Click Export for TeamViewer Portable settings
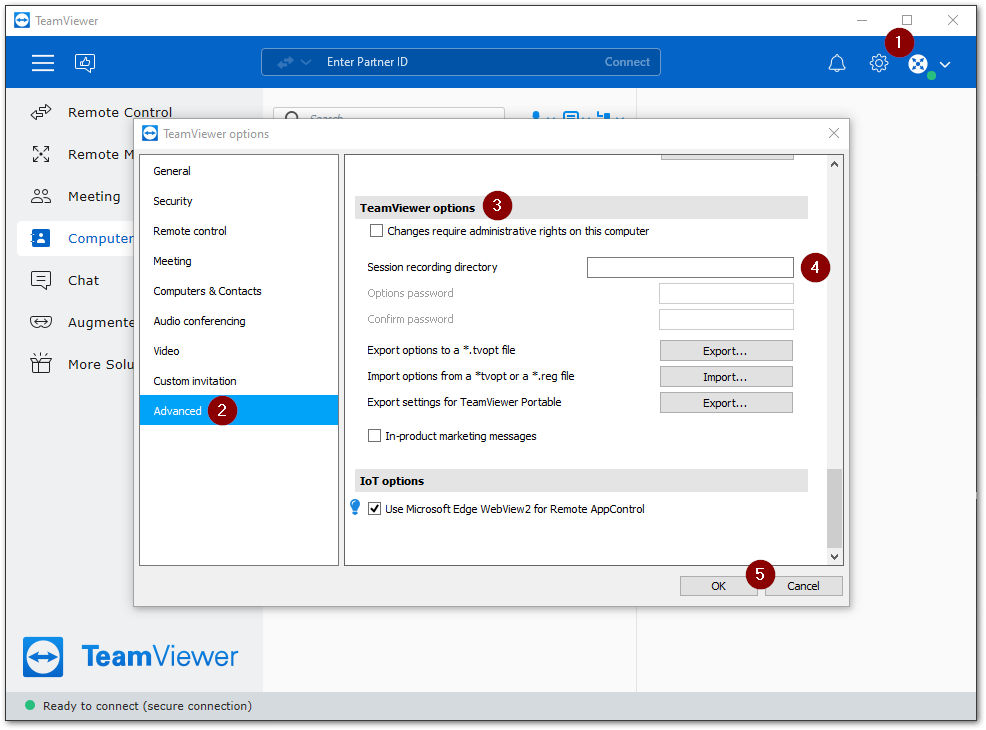Viewport: 986px width, 730px height. tap(726, 403)
